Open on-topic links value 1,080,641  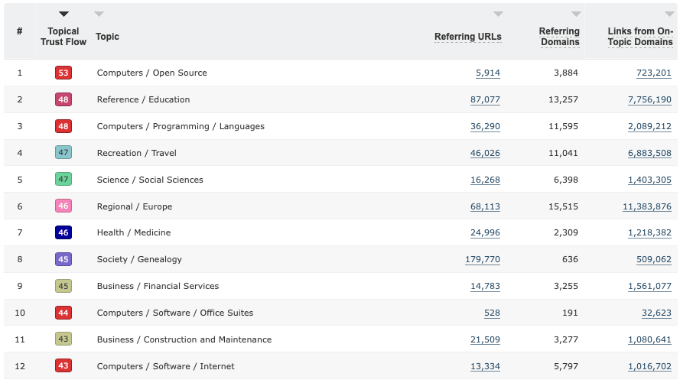click(x=650, y=340)
